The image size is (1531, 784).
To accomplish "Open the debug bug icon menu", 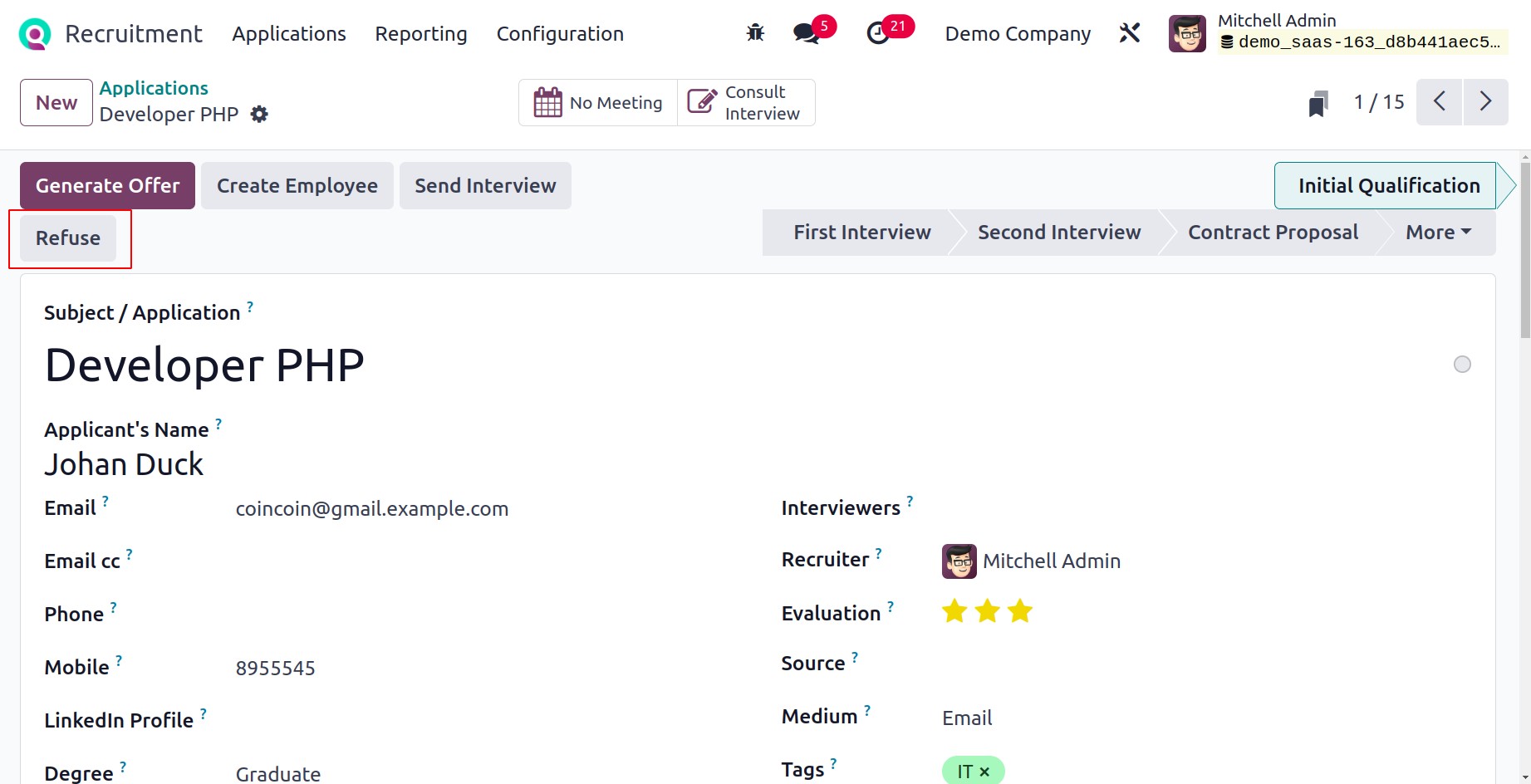I will click(x=755, y=33).
